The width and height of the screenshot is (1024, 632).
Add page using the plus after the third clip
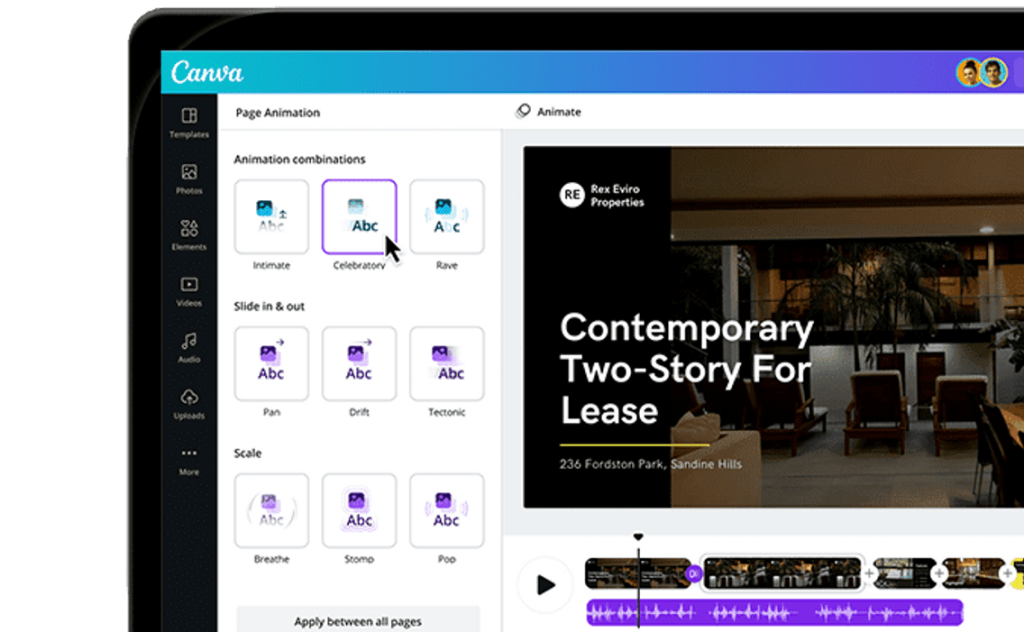pyautogui.click(x=938, y=573)
